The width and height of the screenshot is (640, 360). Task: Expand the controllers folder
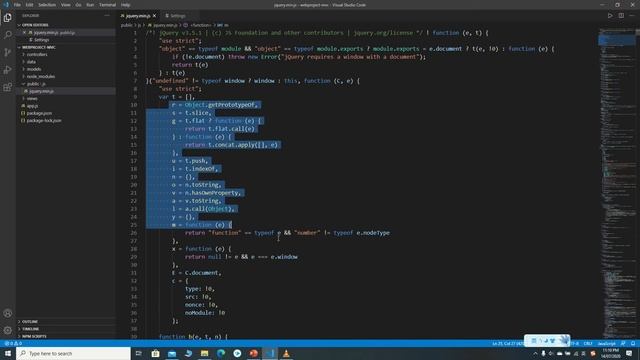37,54
